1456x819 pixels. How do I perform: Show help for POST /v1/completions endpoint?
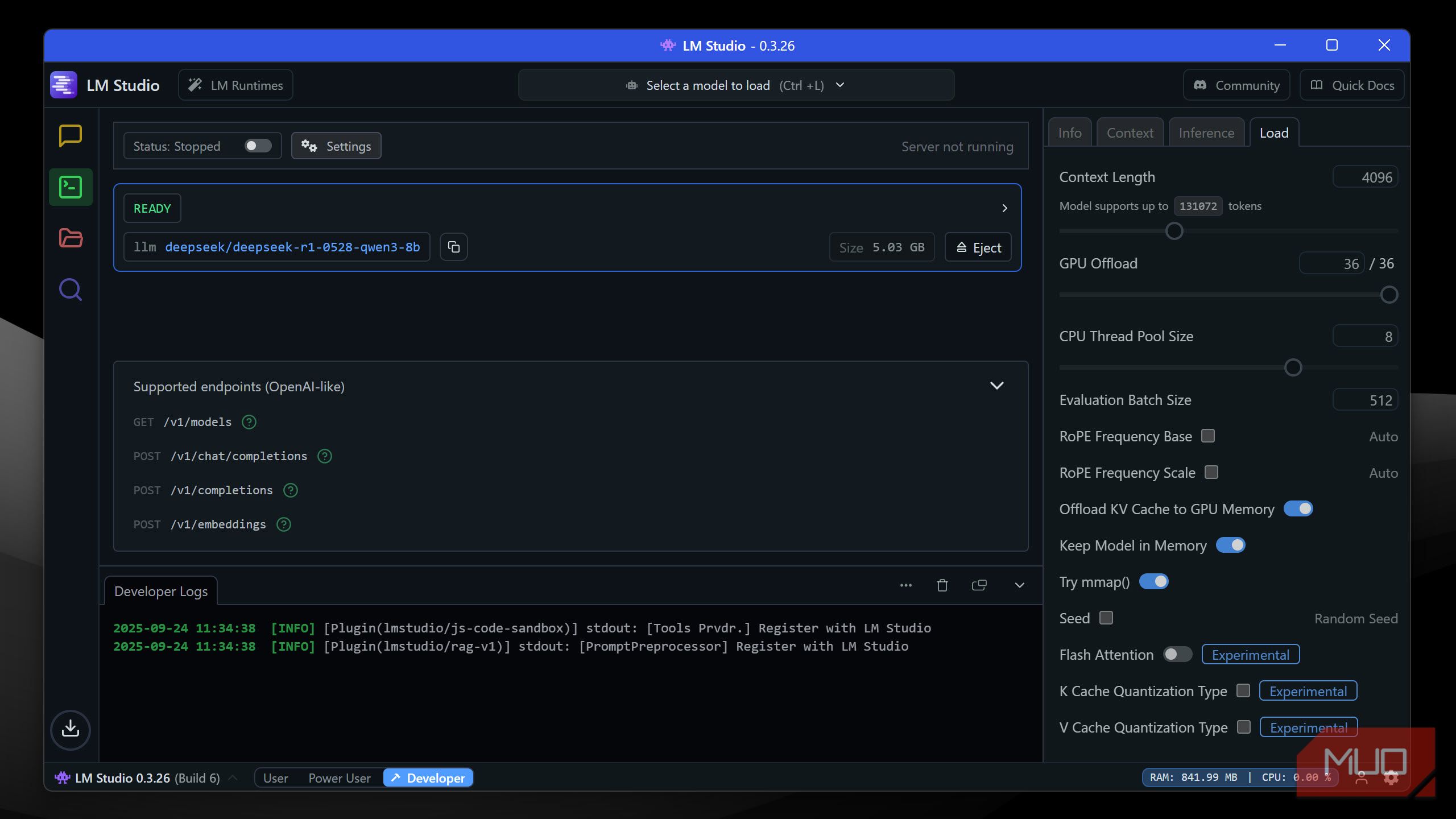tap(291, 490)
